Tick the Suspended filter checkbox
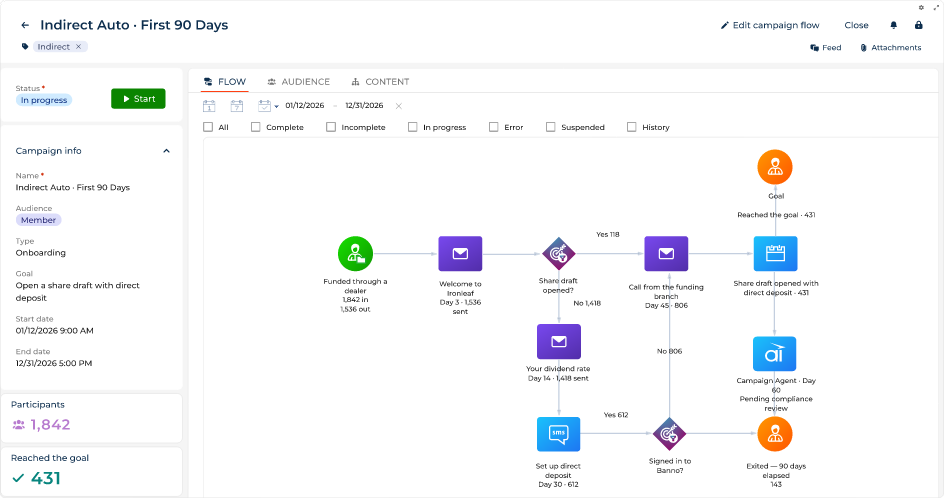Screen dimensions: 944x498 click(551, 127)
